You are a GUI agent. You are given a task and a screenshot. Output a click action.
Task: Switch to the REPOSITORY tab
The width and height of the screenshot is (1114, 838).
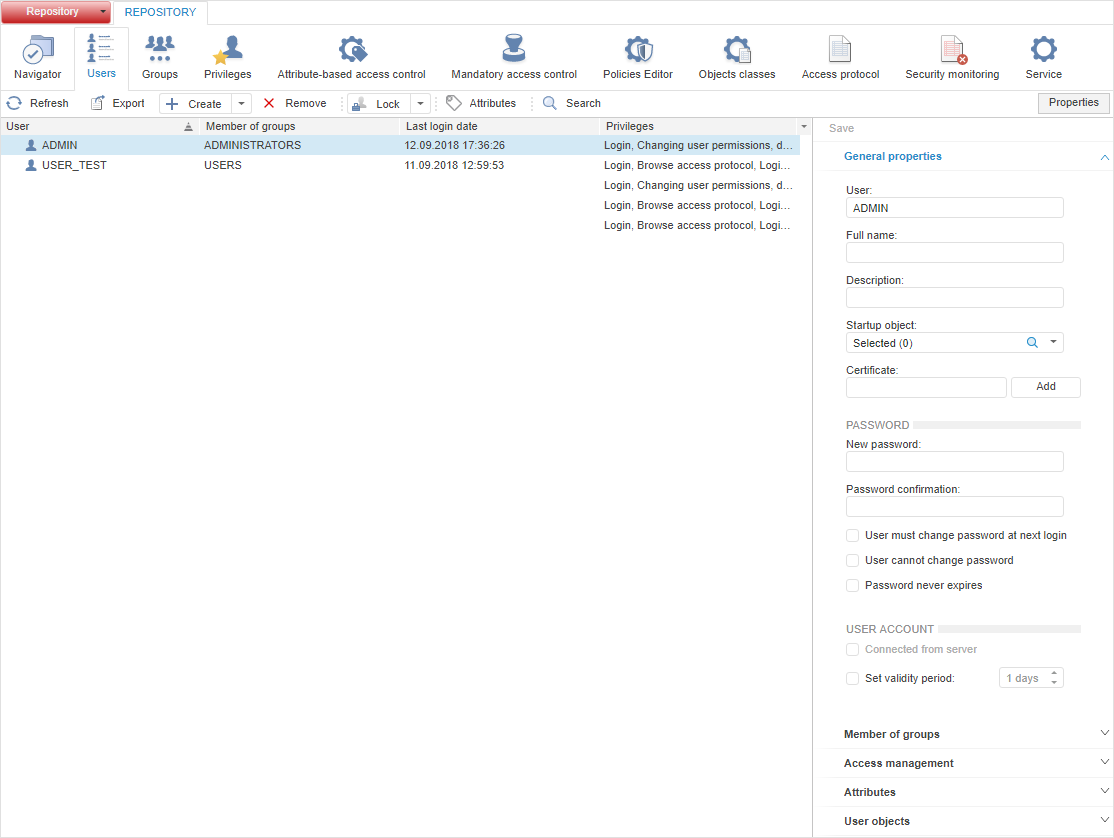[x=160, y=13]
